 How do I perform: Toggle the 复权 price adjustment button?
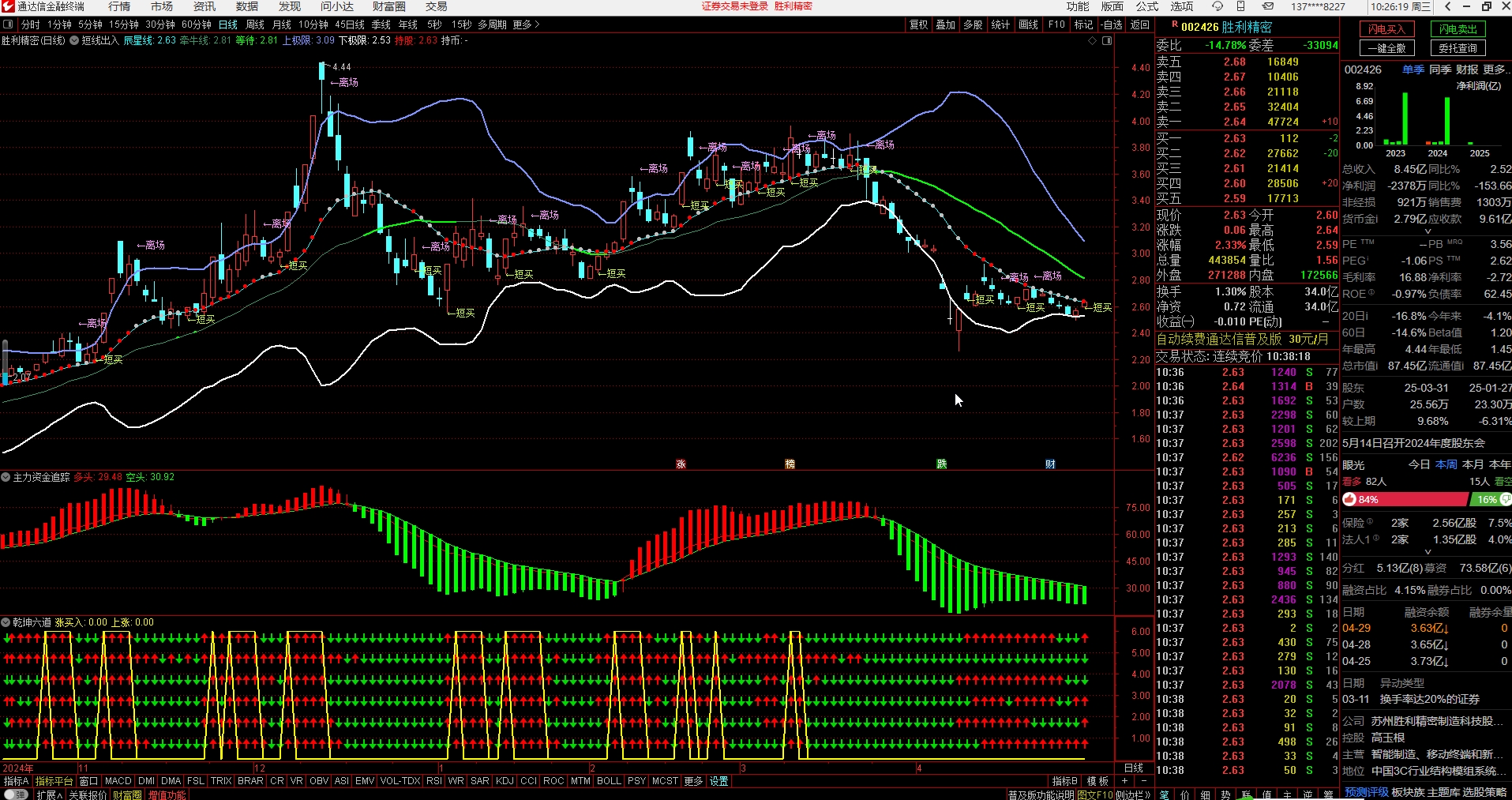[918, 24]
